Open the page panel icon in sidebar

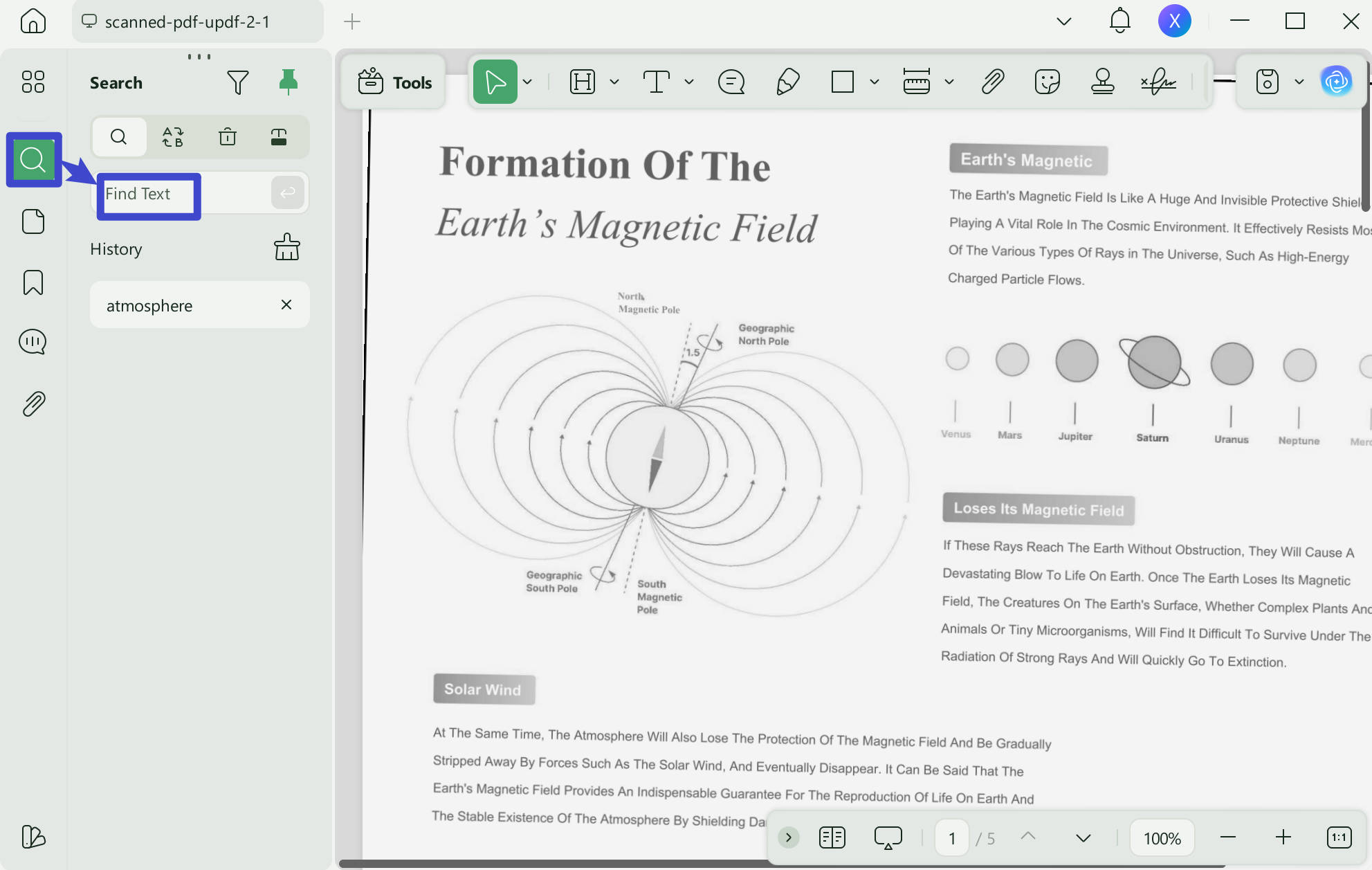tap(33, 221)
